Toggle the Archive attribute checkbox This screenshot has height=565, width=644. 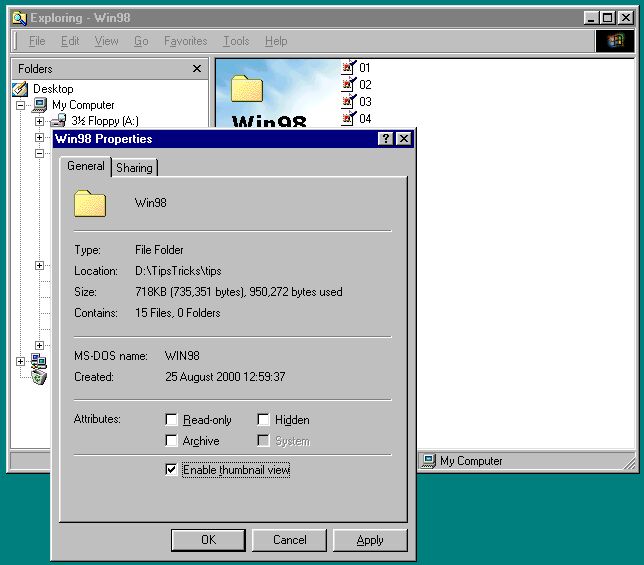pyautogui.click(x=171, y=441)
